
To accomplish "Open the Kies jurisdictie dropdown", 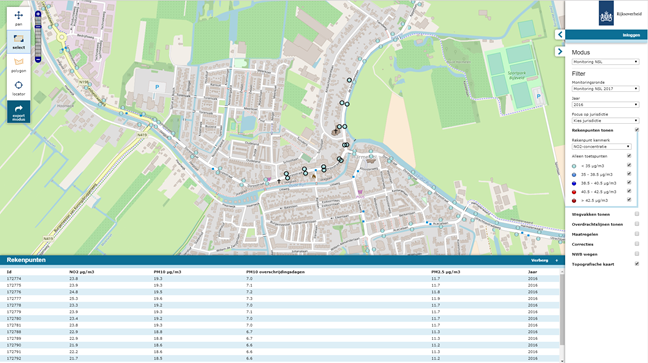I will coord(605,121).
